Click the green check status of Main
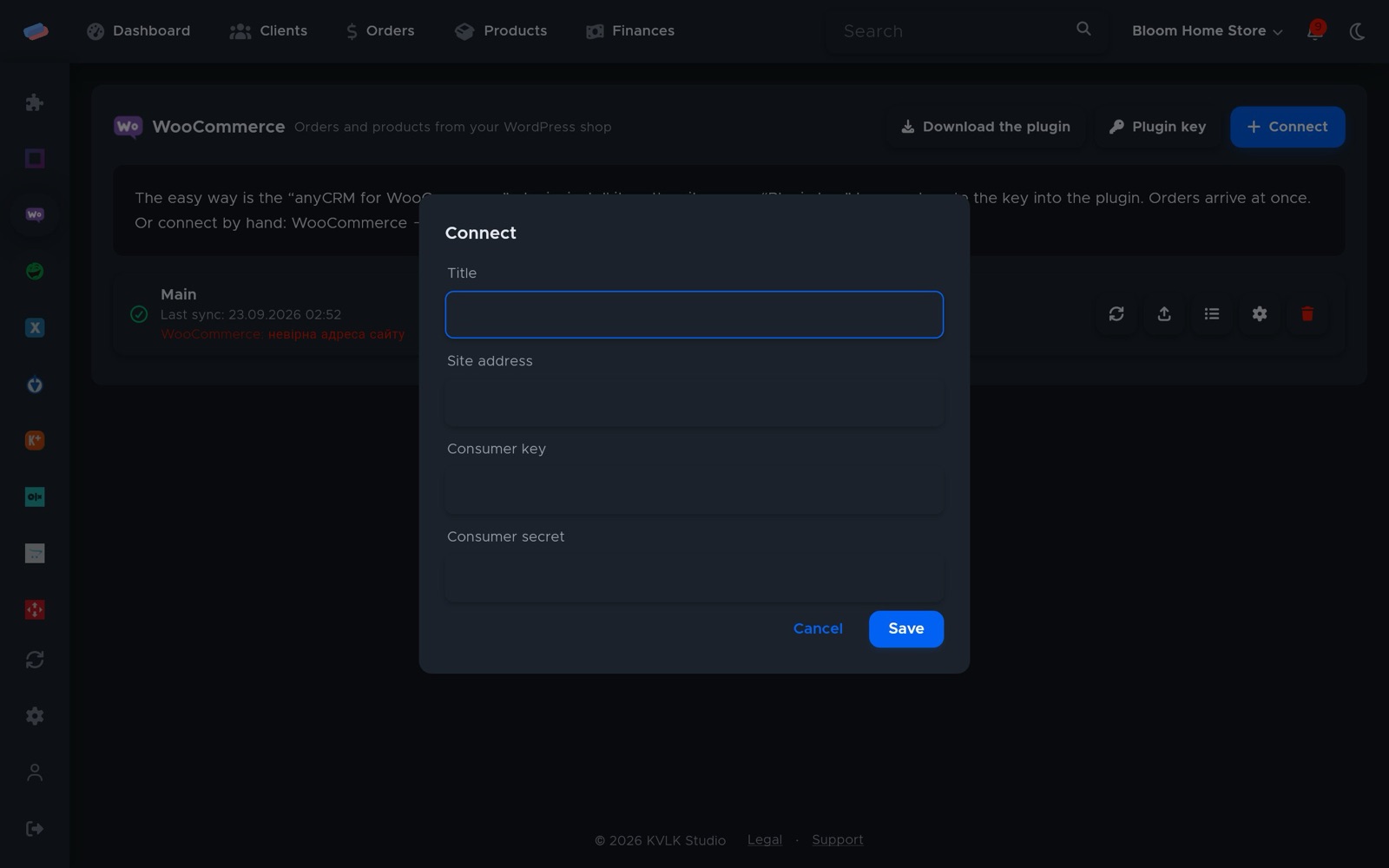 (139, 314)
